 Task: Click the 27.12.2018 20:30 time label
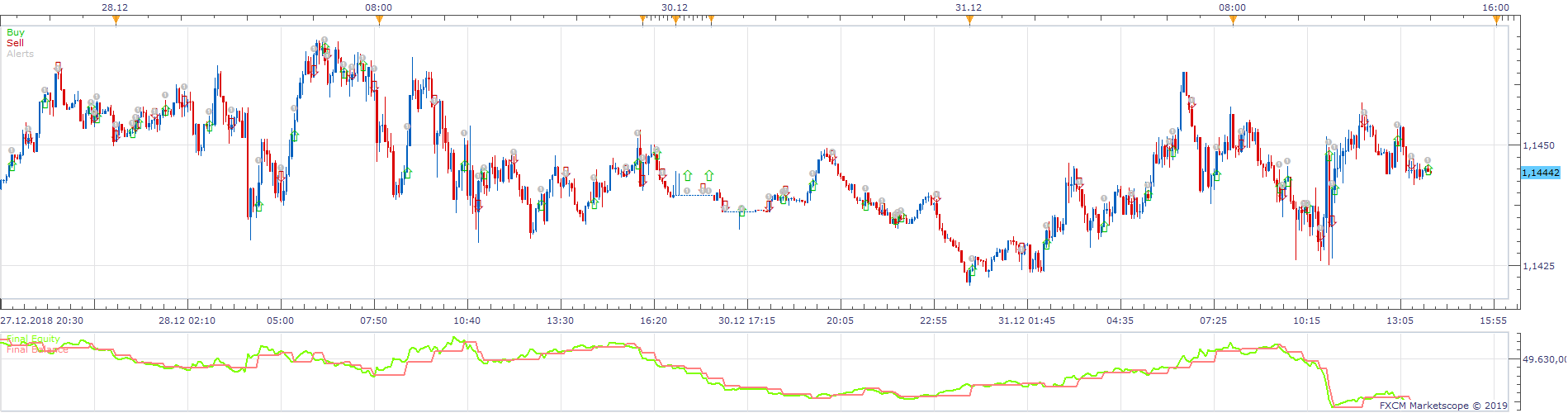point(41,320)
